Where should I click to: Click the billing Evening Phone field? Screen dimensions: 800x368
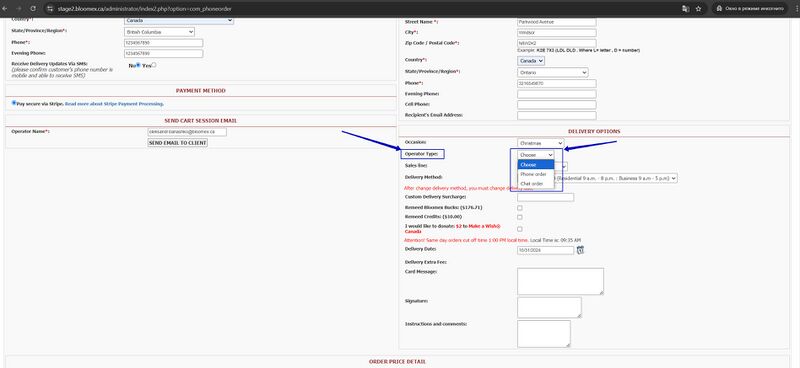[163, 54]
